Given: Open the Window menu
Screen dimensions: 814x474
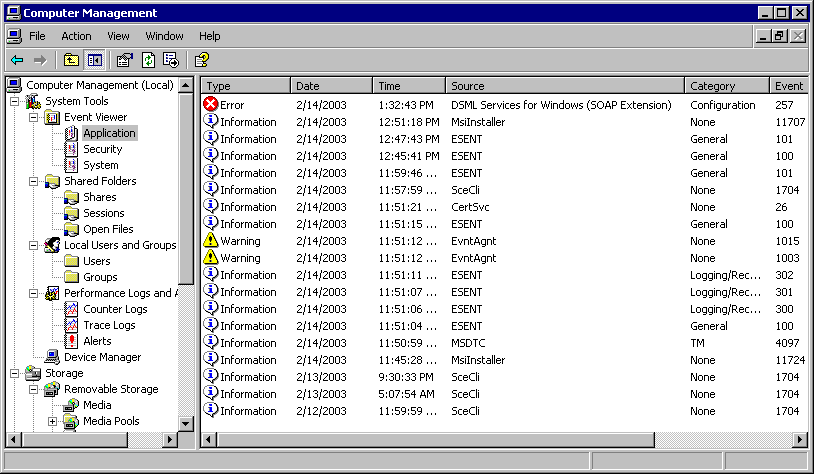Looking at the screenshot, I should coord(165,36).
